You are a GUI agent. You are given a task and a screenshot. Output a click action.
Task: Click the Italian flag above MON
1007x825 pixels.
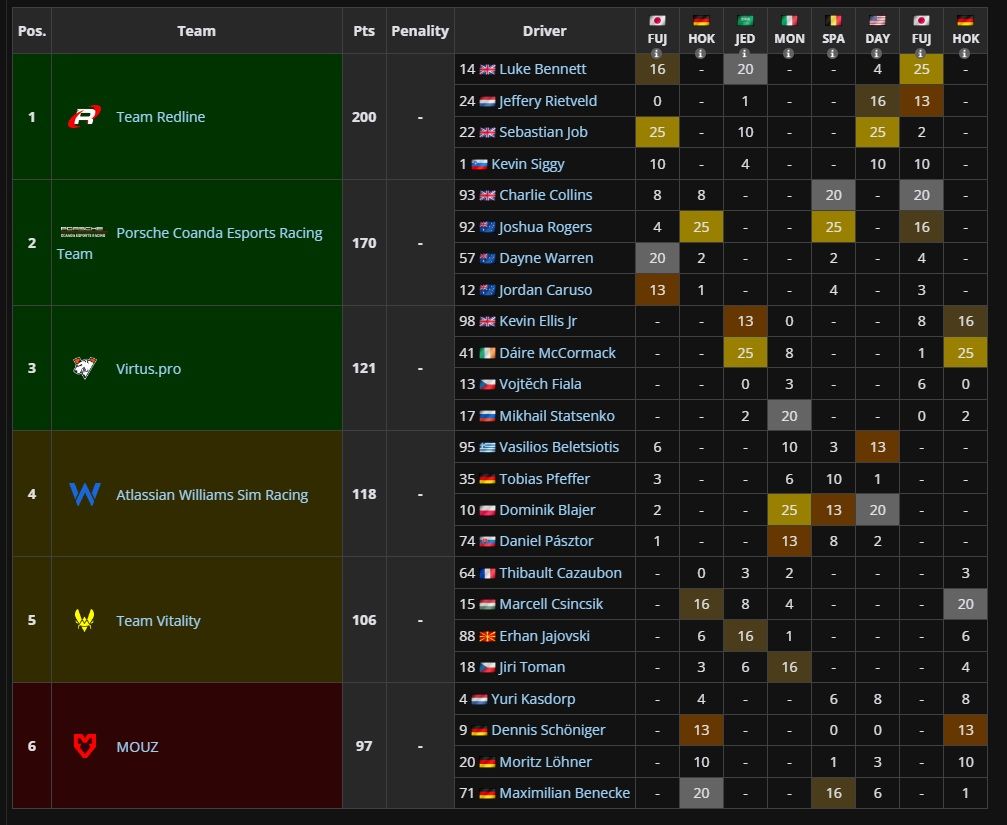pos(789,21)
